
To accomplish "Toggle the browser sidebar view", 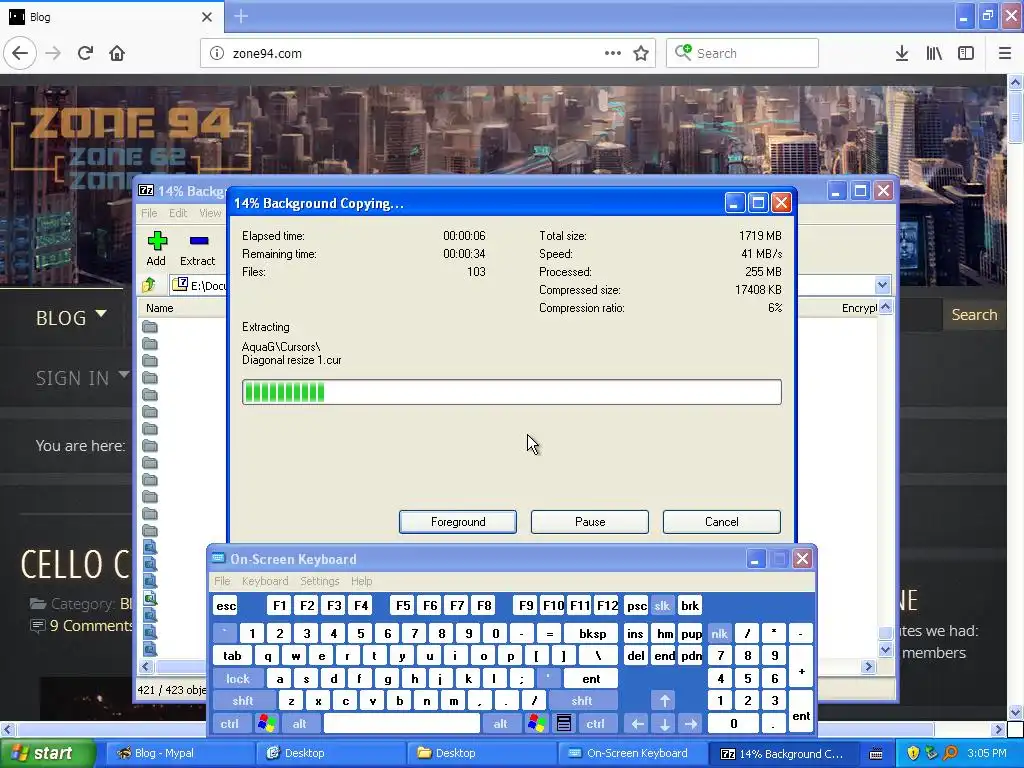I will click(x=966, y=54).
